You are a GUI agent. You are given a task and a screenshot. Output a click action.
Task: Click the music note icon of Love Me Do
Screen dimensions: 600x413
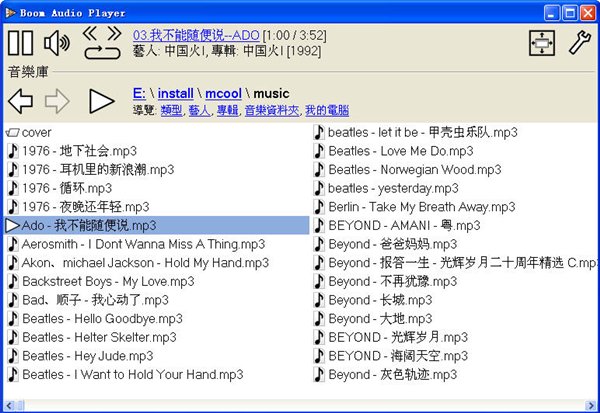319,151
